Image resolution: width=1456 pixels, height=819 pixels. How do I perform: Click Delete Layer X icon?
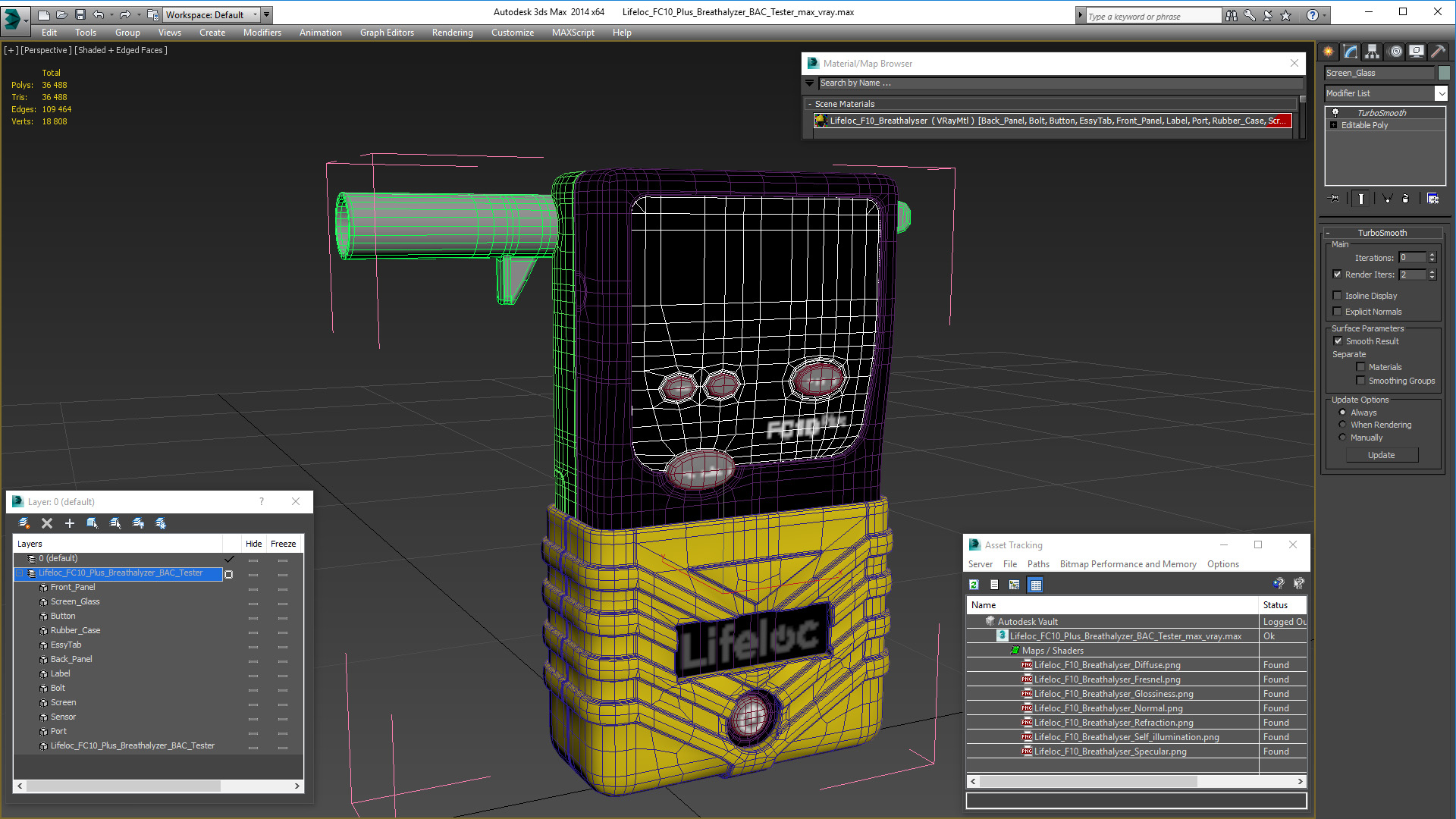click(47, 523)
